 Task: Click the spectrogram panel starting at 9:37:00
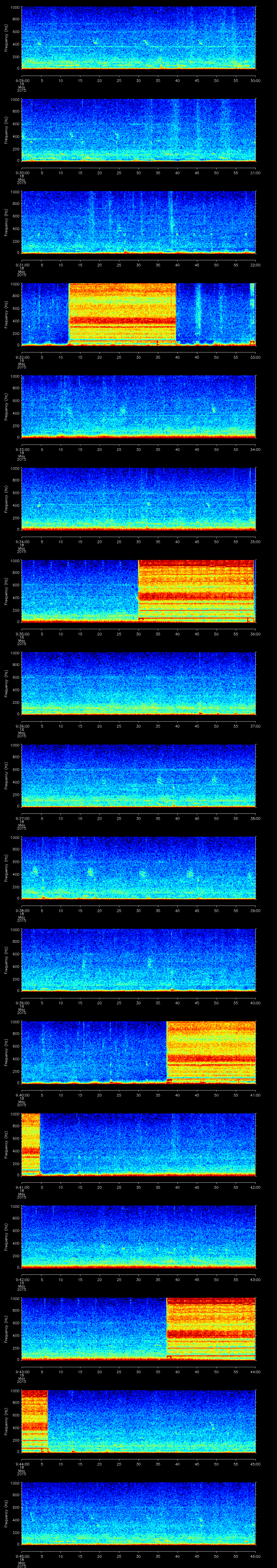tap(138, 775)
